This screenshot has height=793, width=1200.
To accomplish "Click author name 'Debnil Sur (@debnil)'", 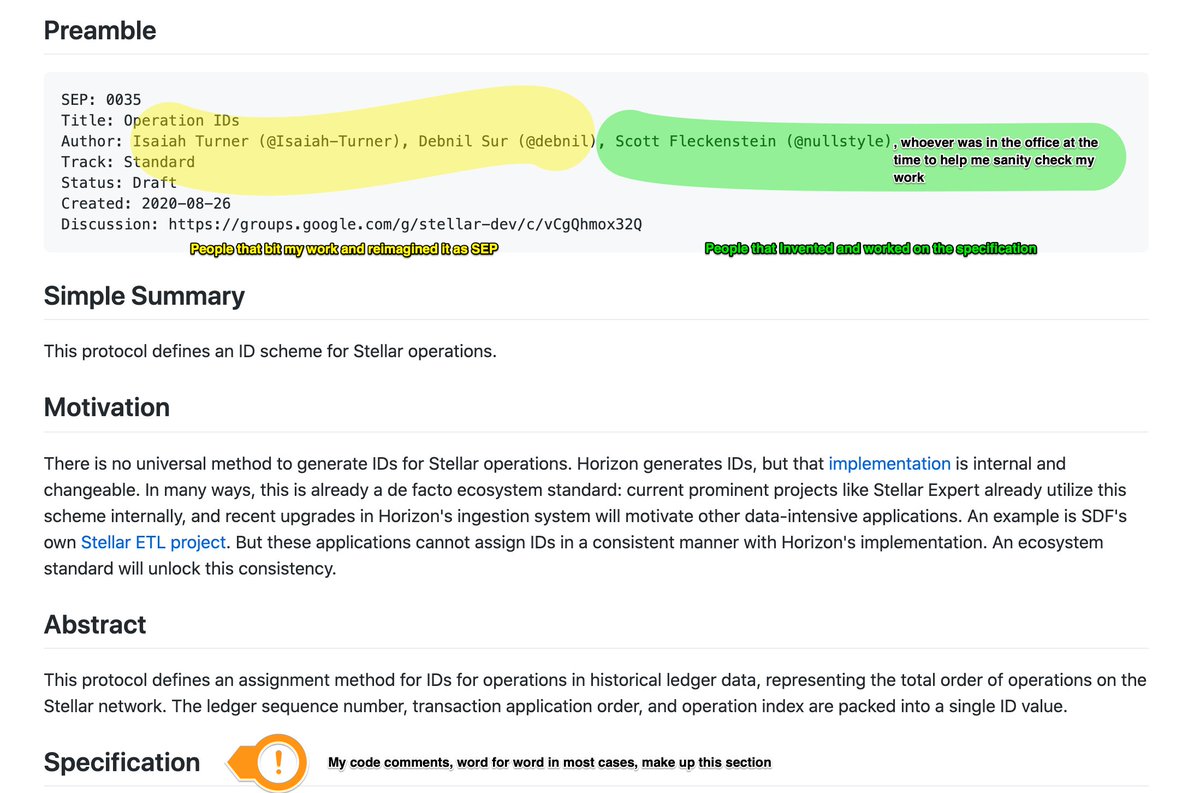I will [507, 141].
